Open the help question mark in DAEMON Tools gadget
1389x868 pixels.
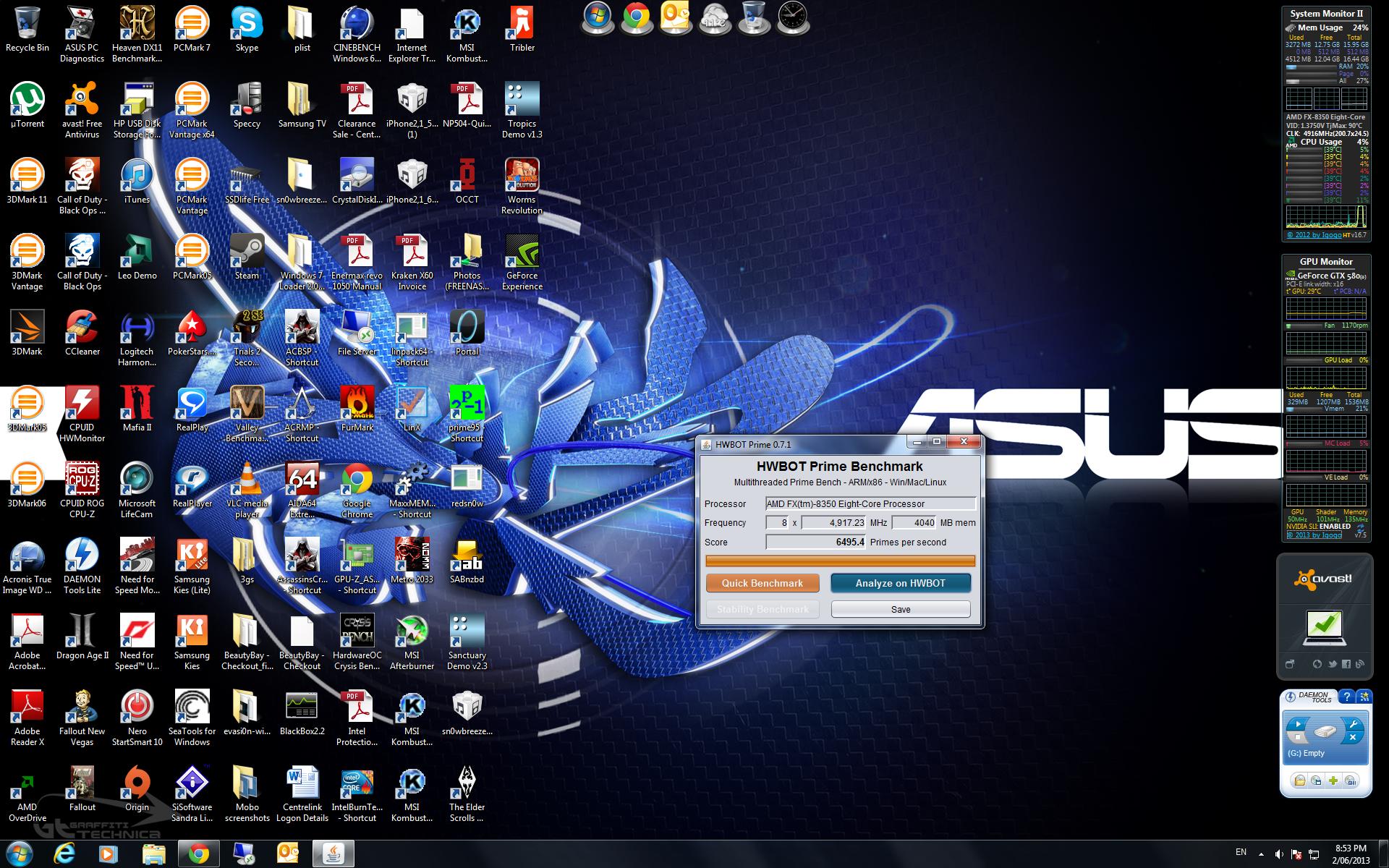click(x=1346, y=697)
